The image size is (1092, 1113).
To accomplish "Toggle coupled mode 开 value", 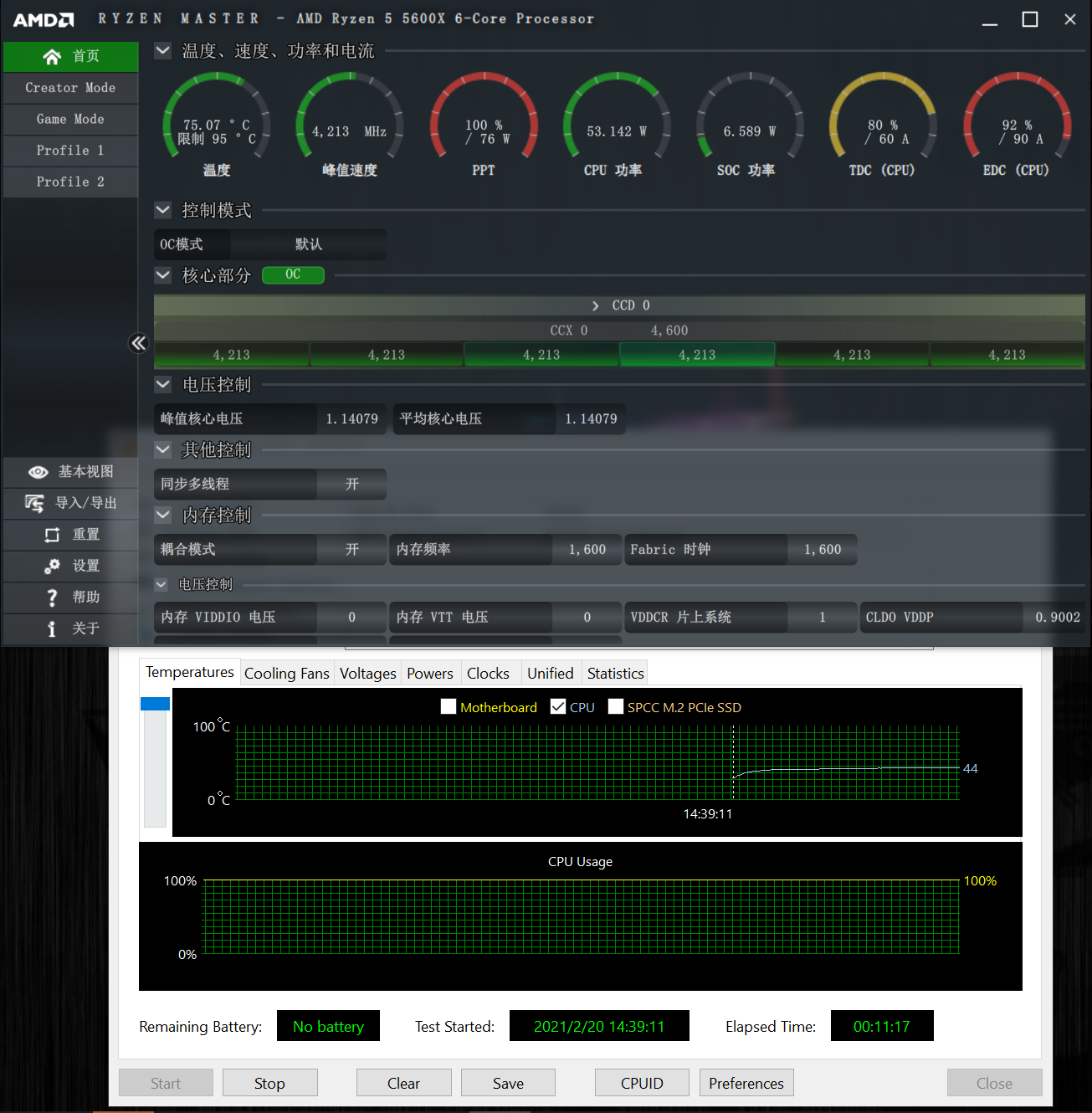I will pos(351,549).
